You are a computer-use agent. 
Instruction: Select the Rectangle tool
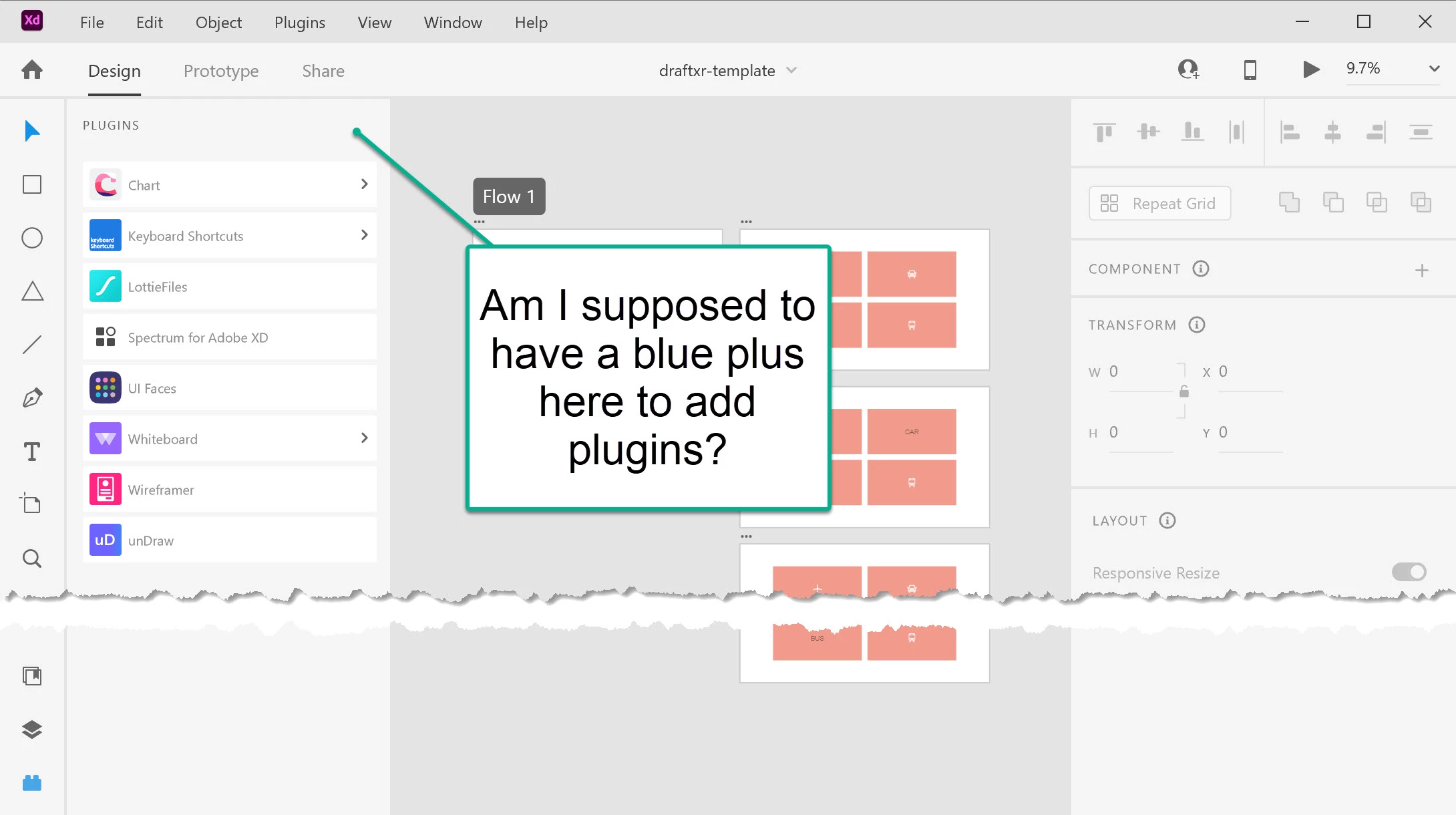[x=32, y=184]
